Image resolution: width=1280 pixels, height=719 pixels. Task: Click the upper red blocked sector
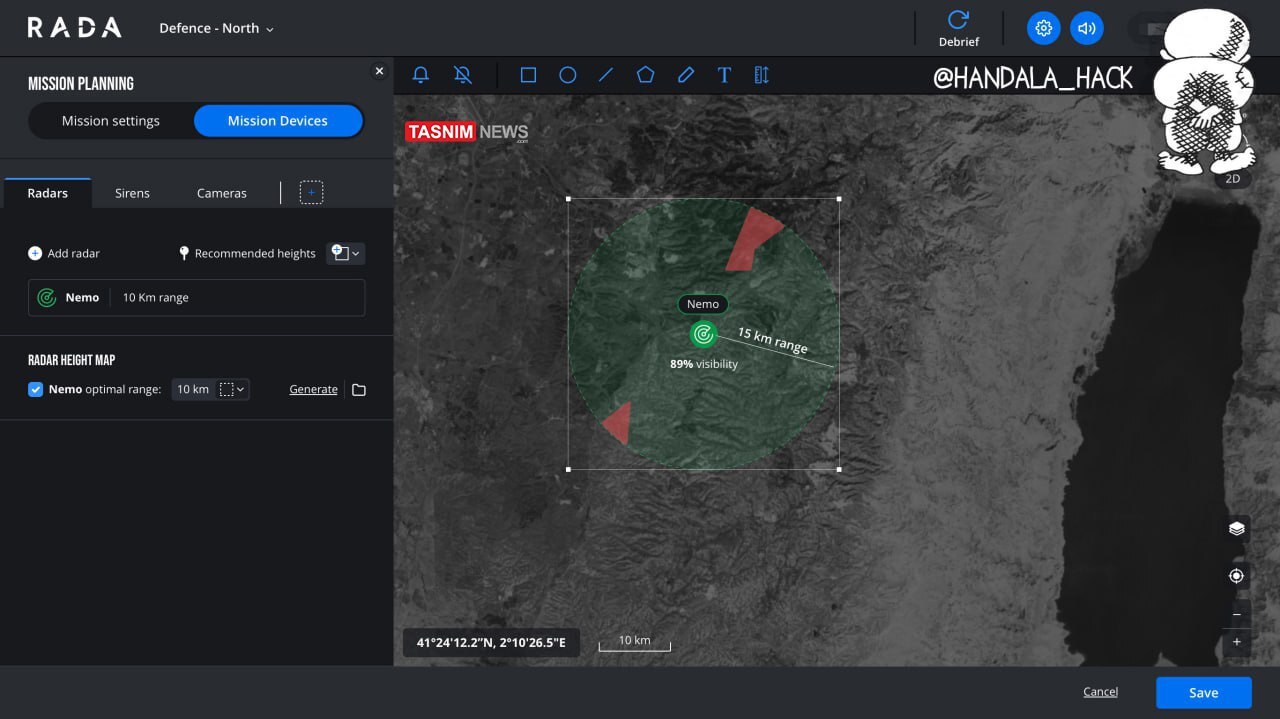[752, 240]
